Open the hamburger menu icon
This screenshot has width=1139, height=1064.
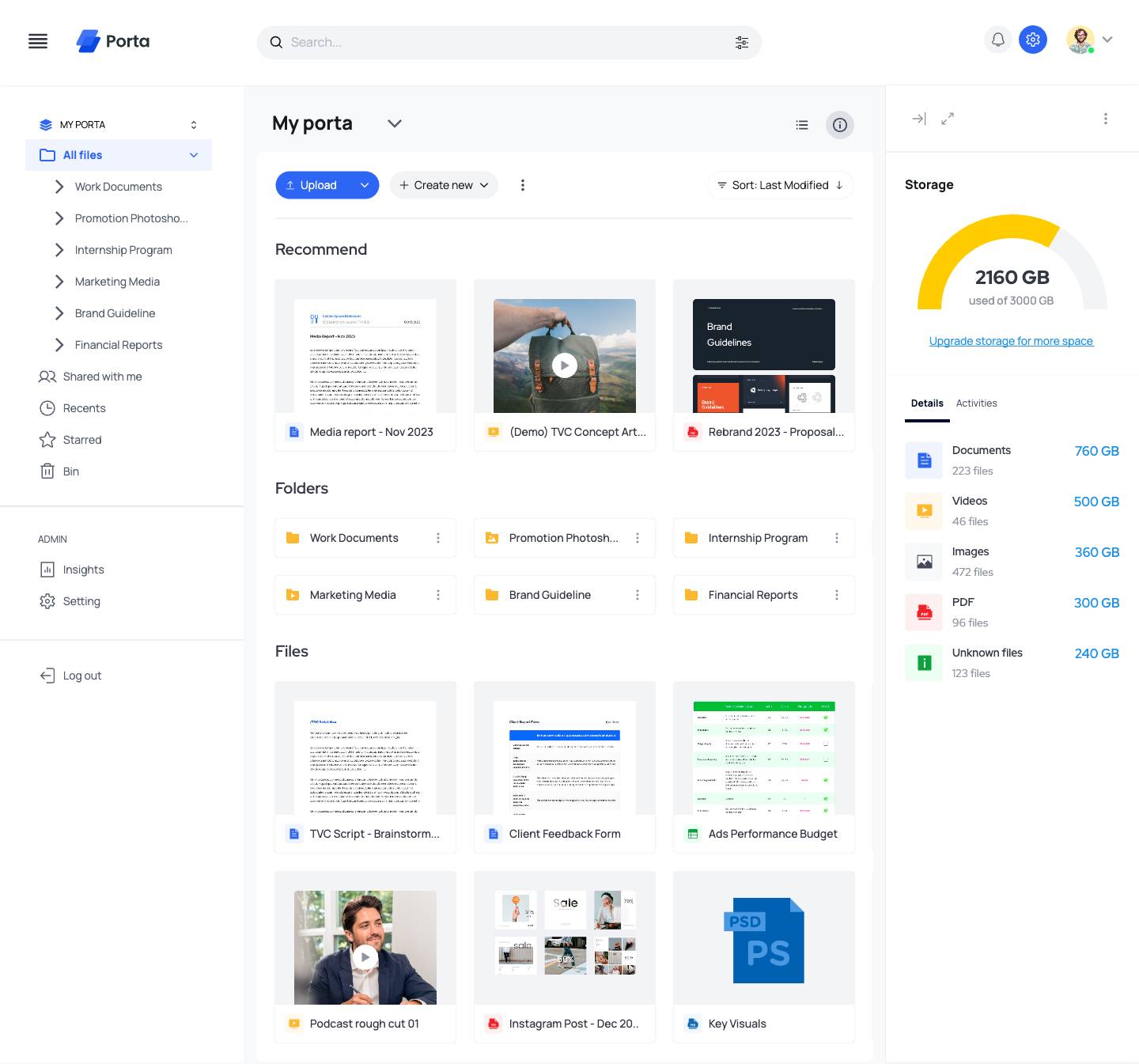pyautogui.click(x=38, y=41)
